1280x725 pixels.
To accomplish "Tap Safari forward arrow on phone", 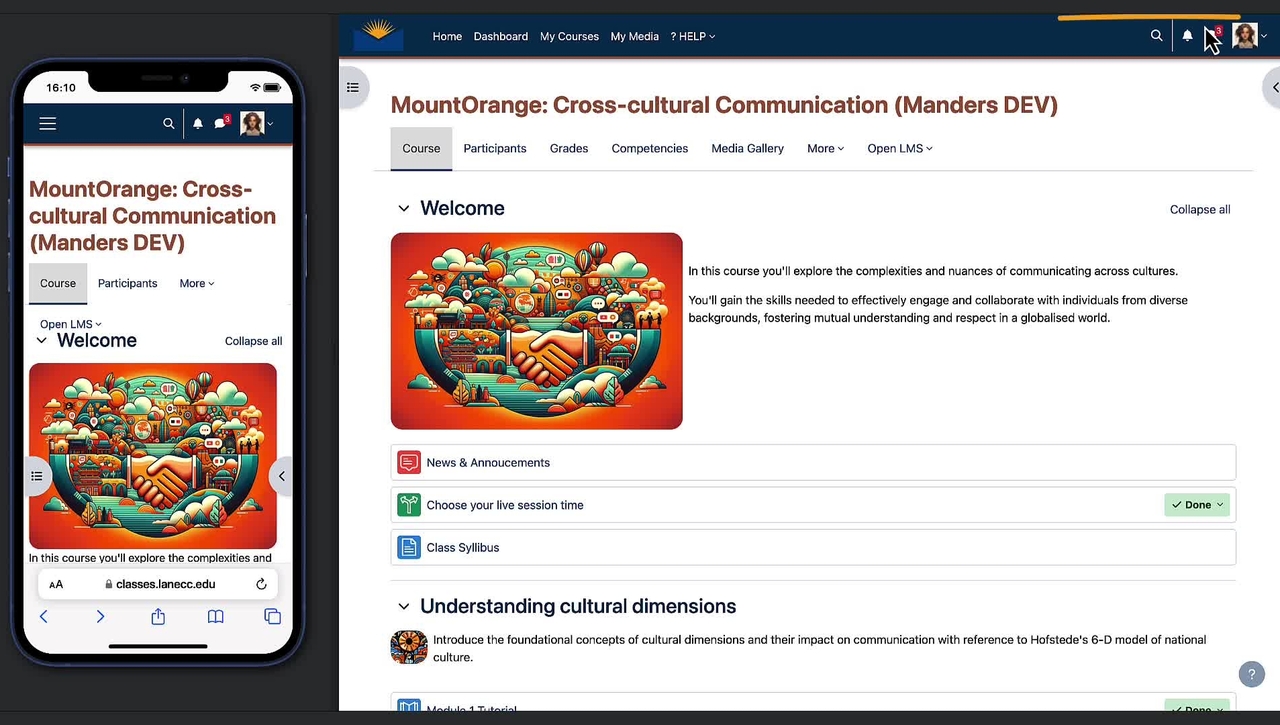I will click(x=100, y=616).
